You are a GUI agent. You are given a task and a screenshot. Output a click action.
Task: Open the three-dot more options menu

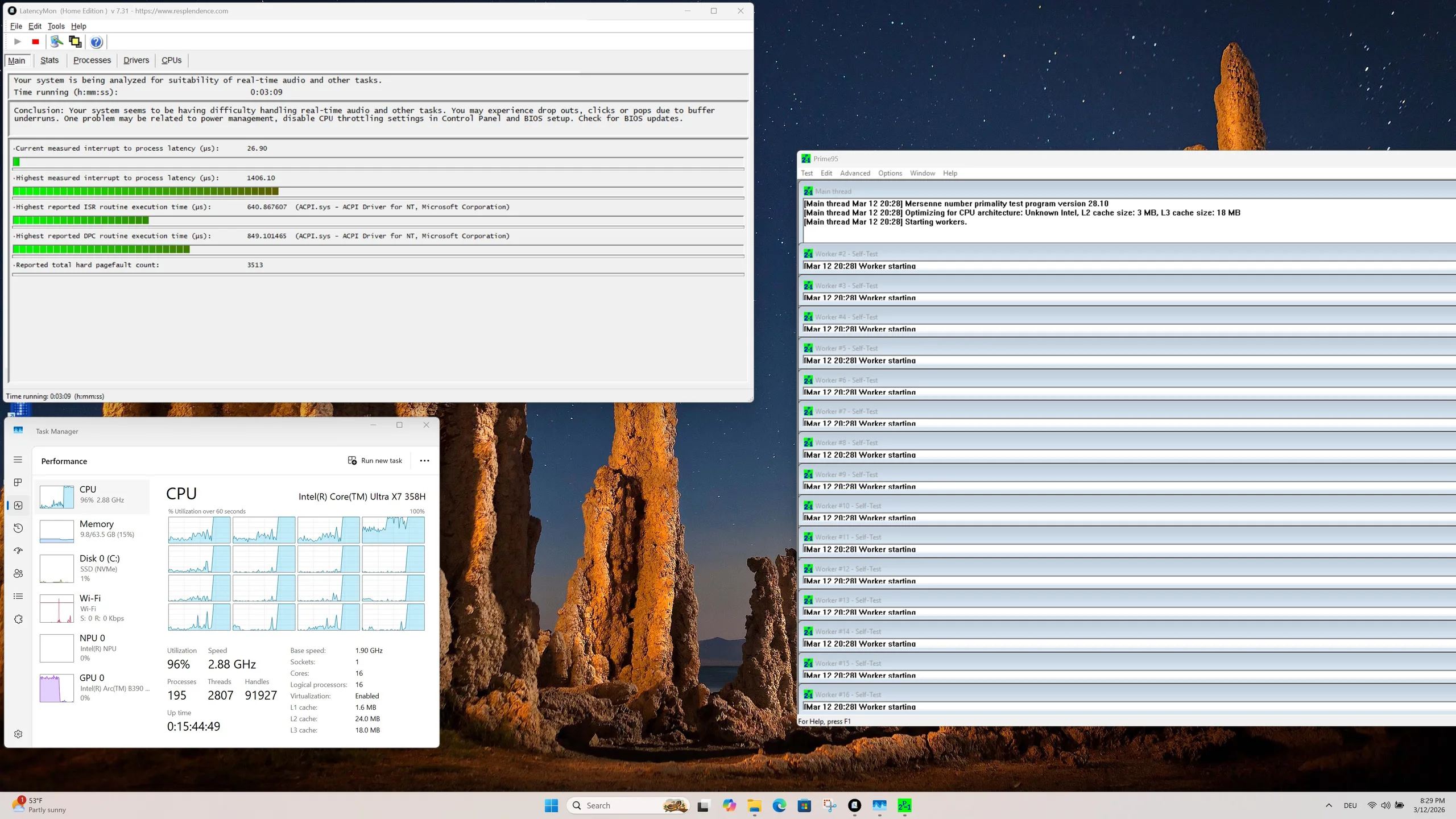pyautogui.click(x=424, y=461)
